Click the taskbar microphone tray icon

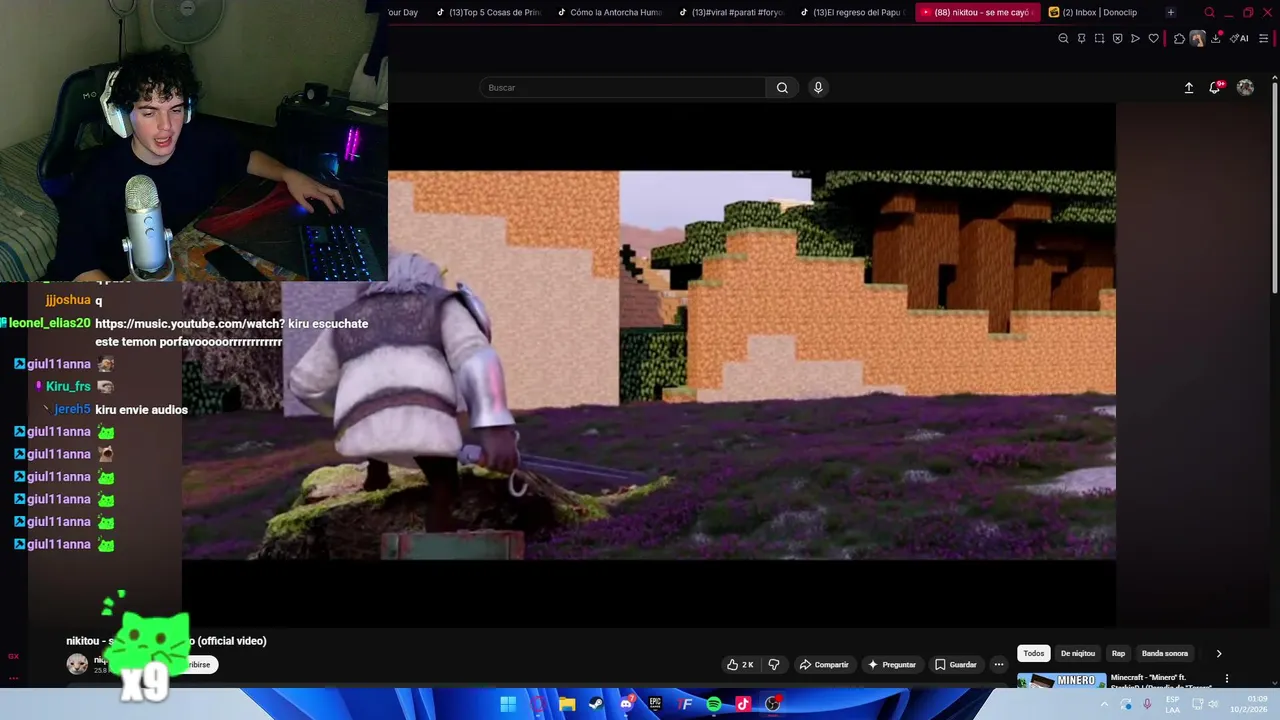pos(1147,704)
